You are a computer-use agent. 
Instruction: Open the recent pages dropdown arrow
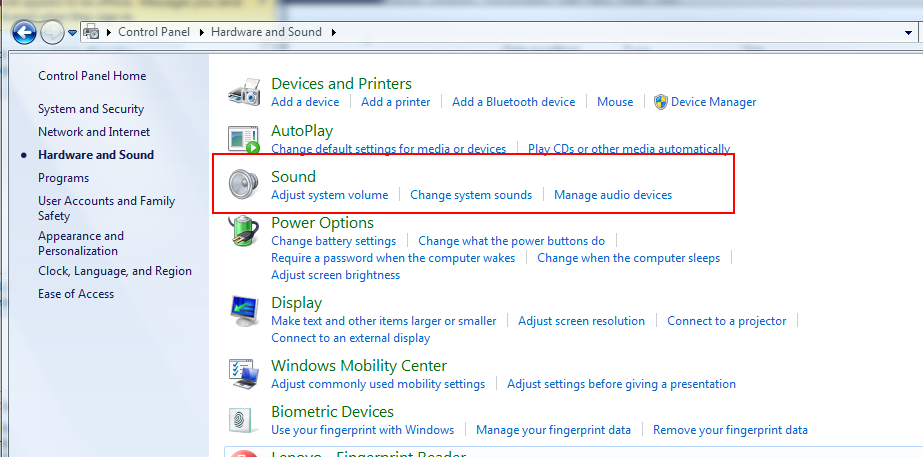pyautogui.click(x=72, y=33)
